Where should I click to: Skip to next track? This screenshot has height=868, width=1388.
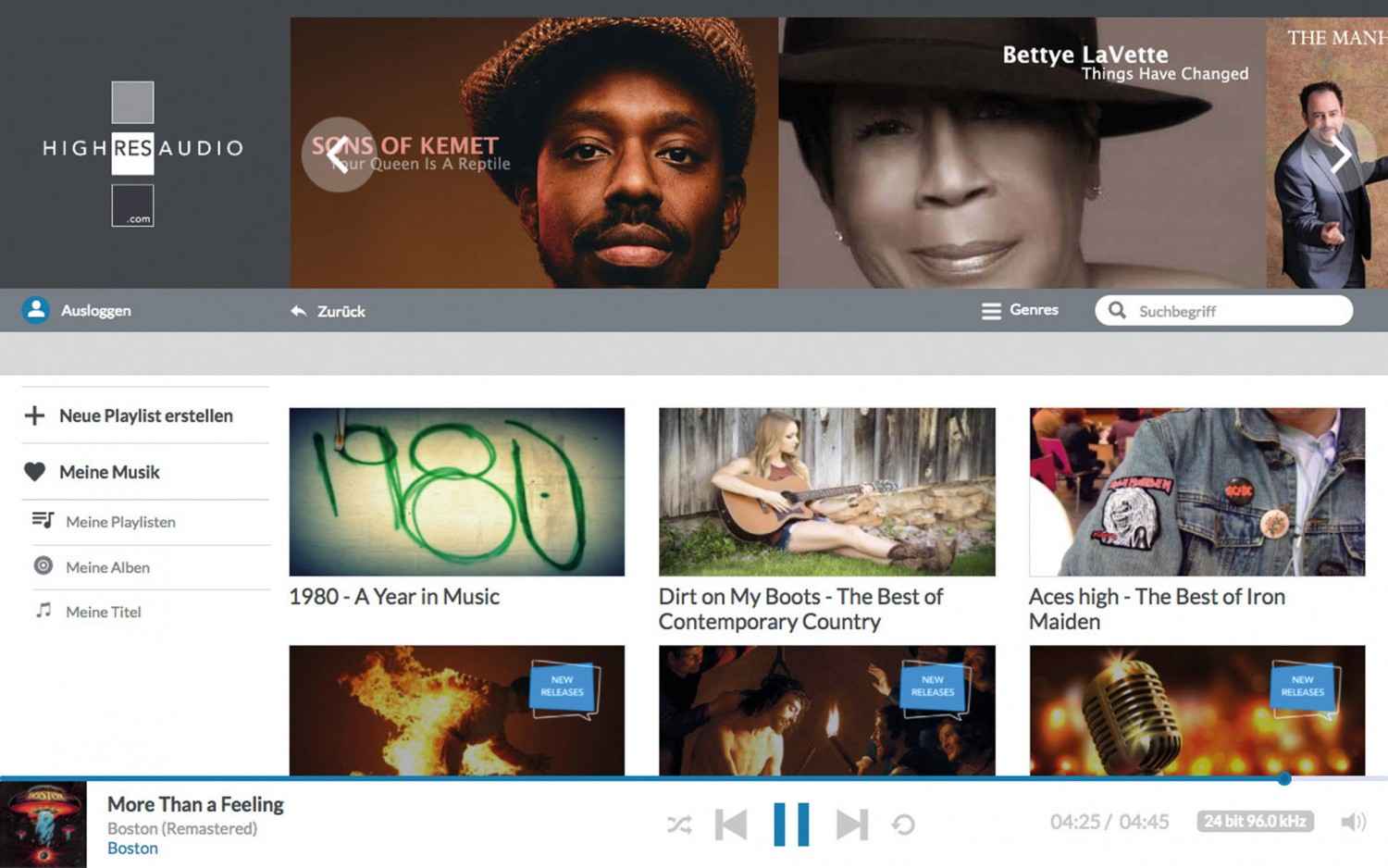coord(852,825)
